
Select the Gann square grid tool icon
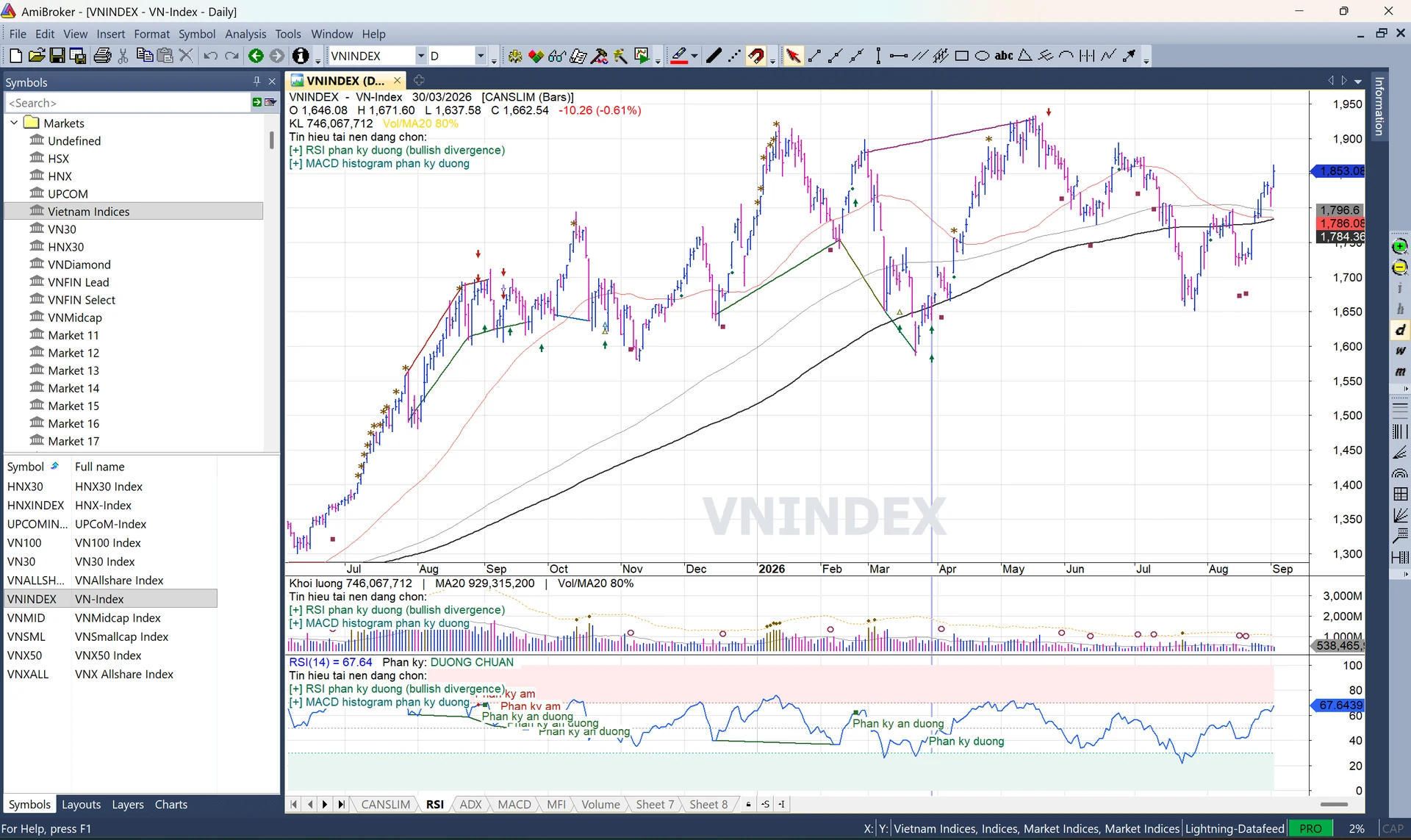[1400, 494]
